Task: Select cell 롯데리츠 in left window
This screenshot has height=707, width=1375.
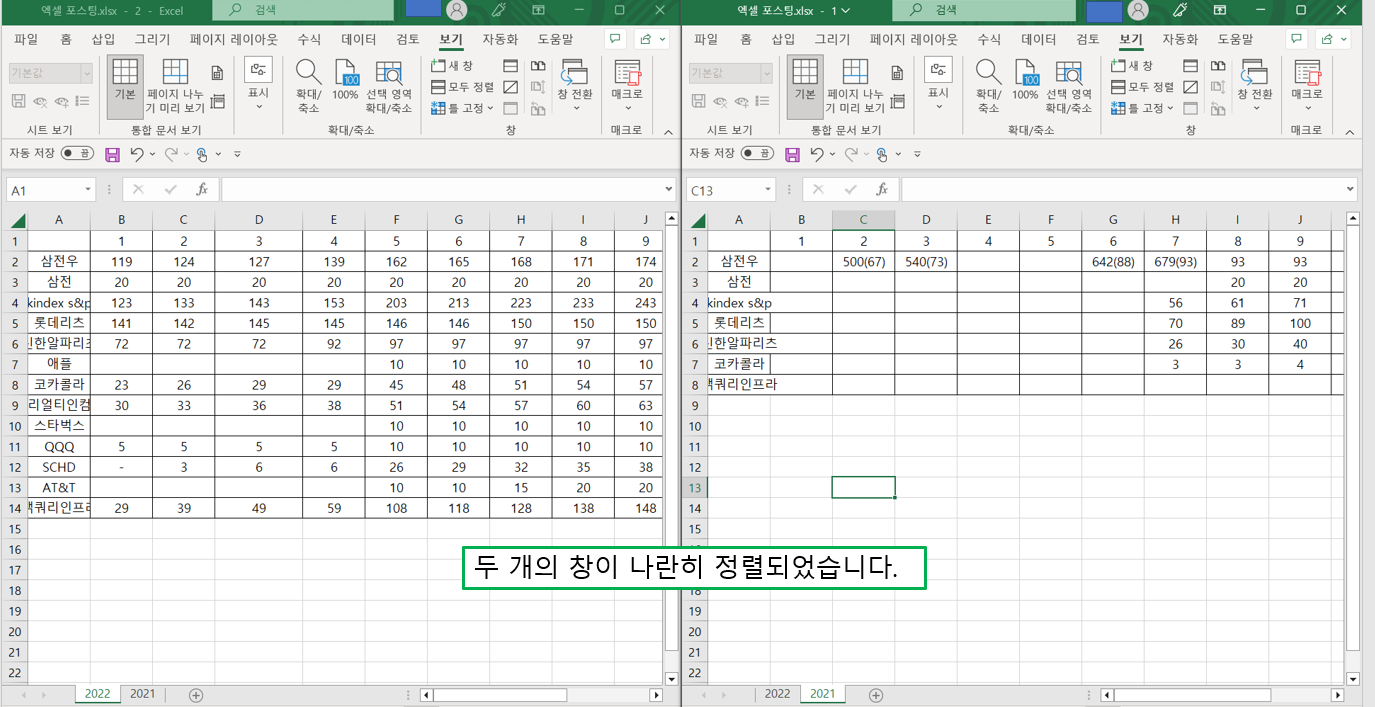Action: tap(59, 323)
